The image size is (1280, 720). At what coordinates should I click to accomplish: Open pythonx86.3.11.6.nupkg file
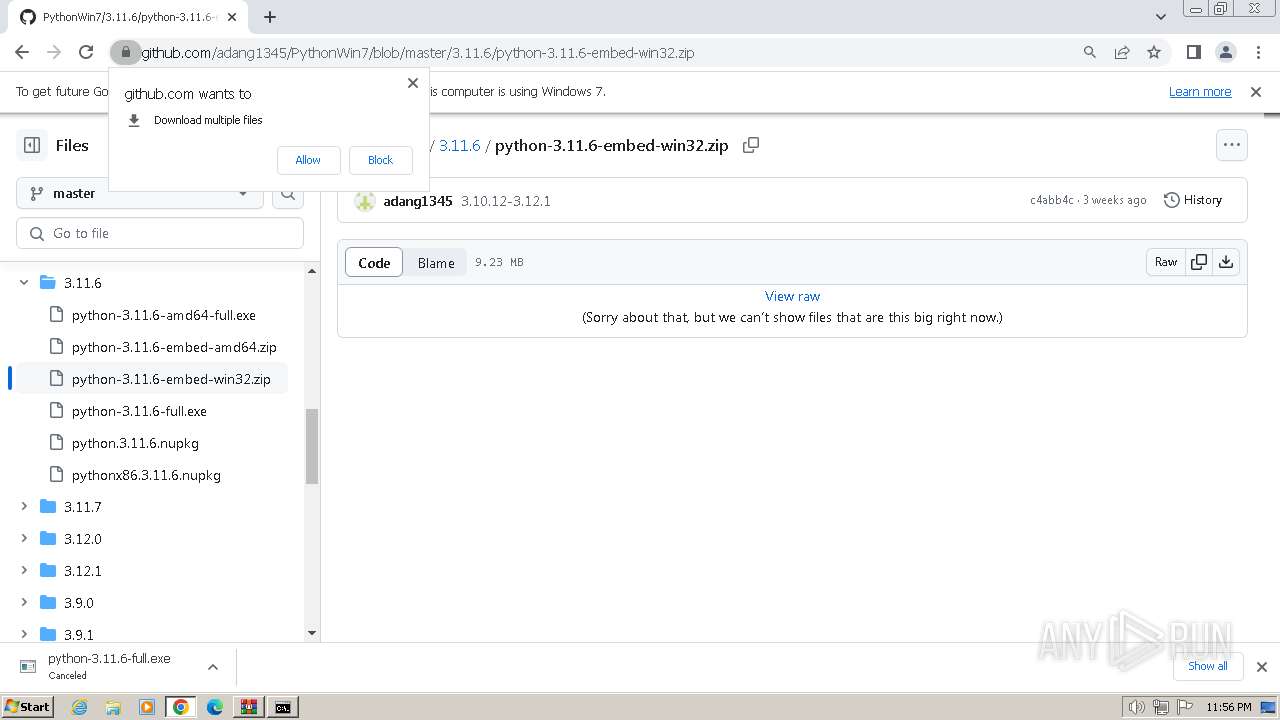pos(146,475)
